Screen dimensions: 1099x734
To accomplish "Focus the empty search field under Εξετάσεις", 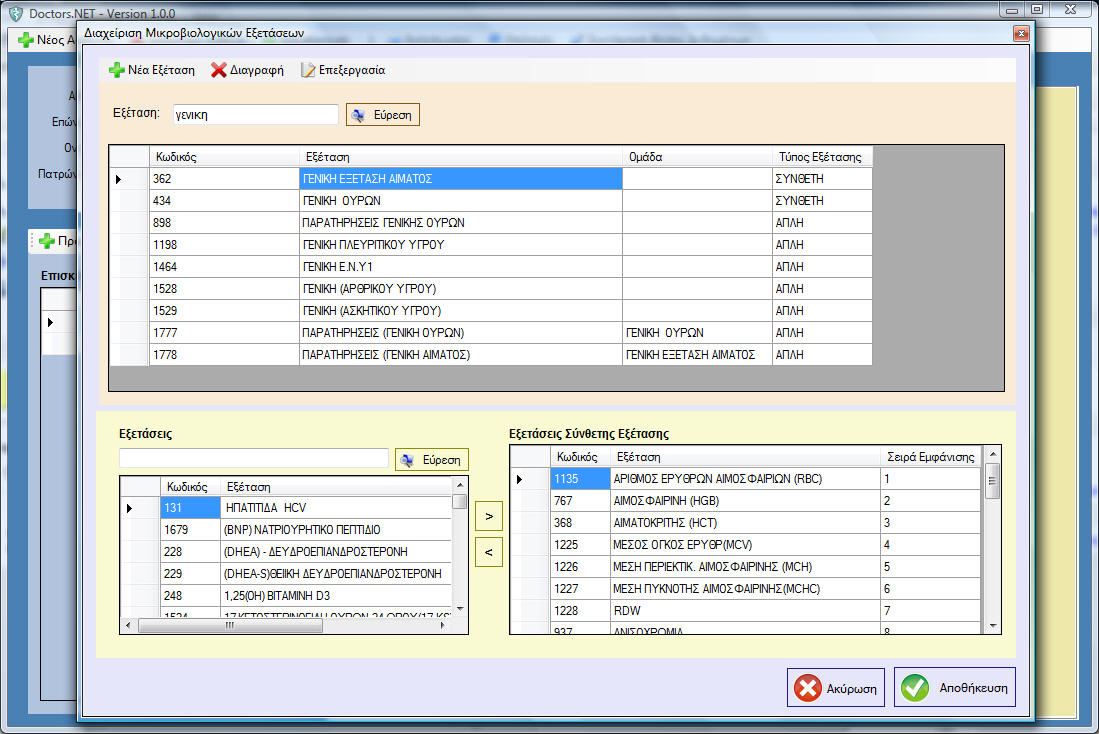I will [x=254, y=458].
